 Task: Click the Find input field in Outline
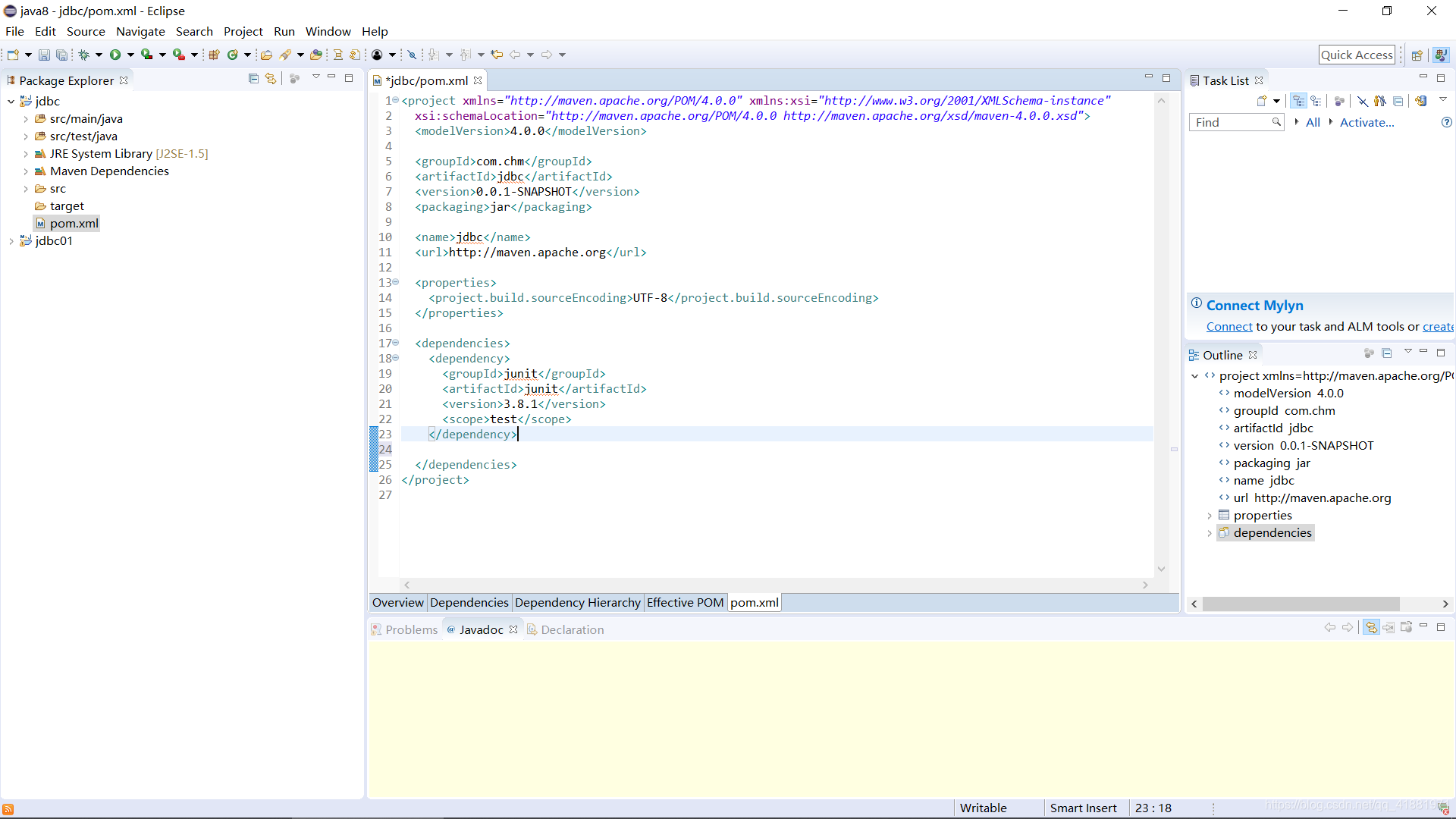(1237, 122)
